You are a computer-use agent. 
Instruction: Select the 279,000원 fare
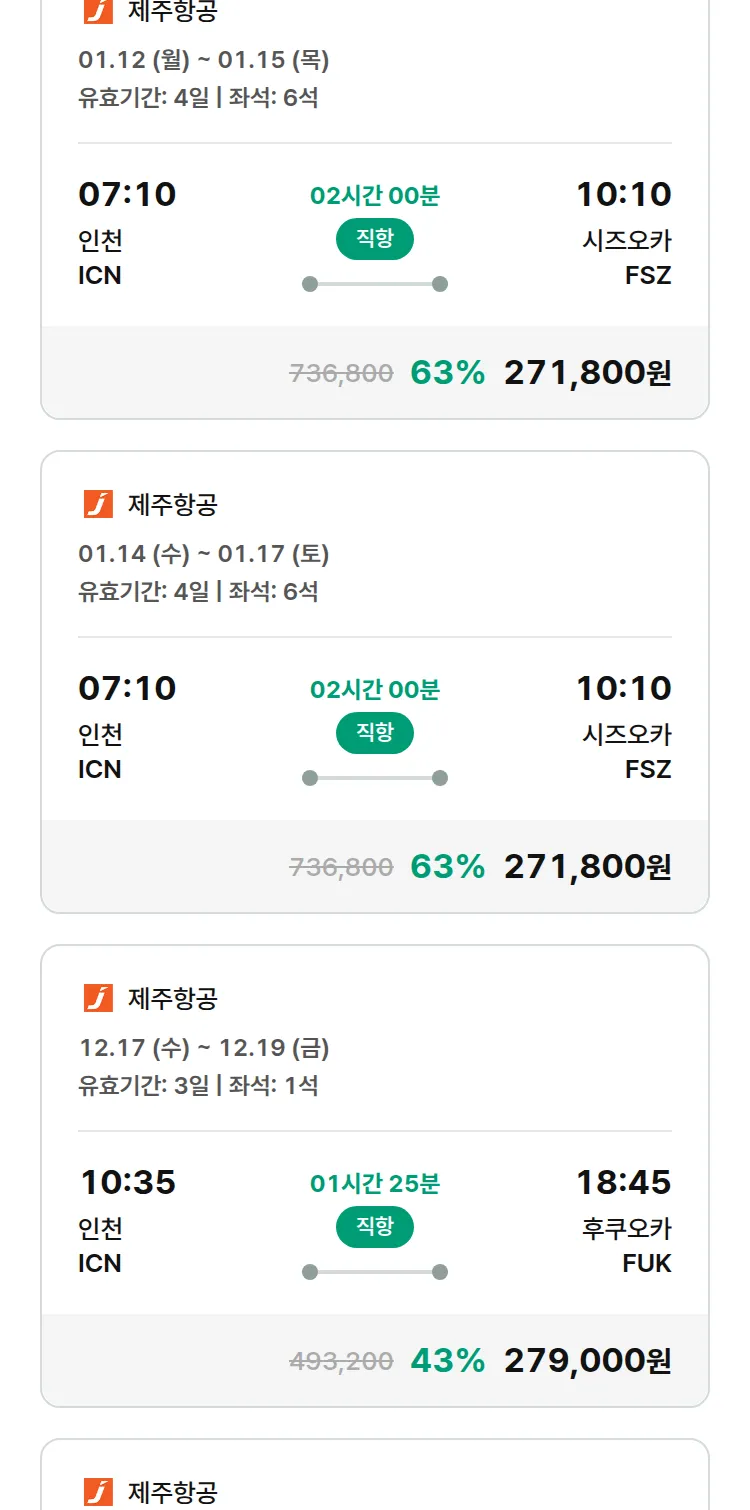click(587, 1361)
